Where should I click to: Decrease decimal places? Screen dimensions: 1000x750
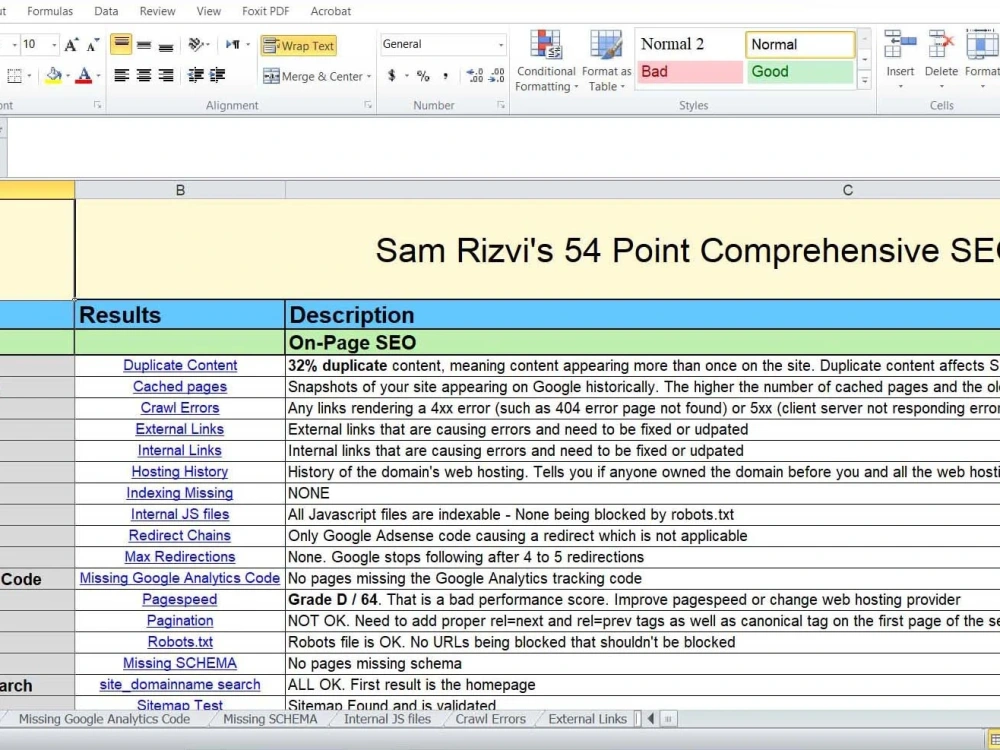point(497,76)
